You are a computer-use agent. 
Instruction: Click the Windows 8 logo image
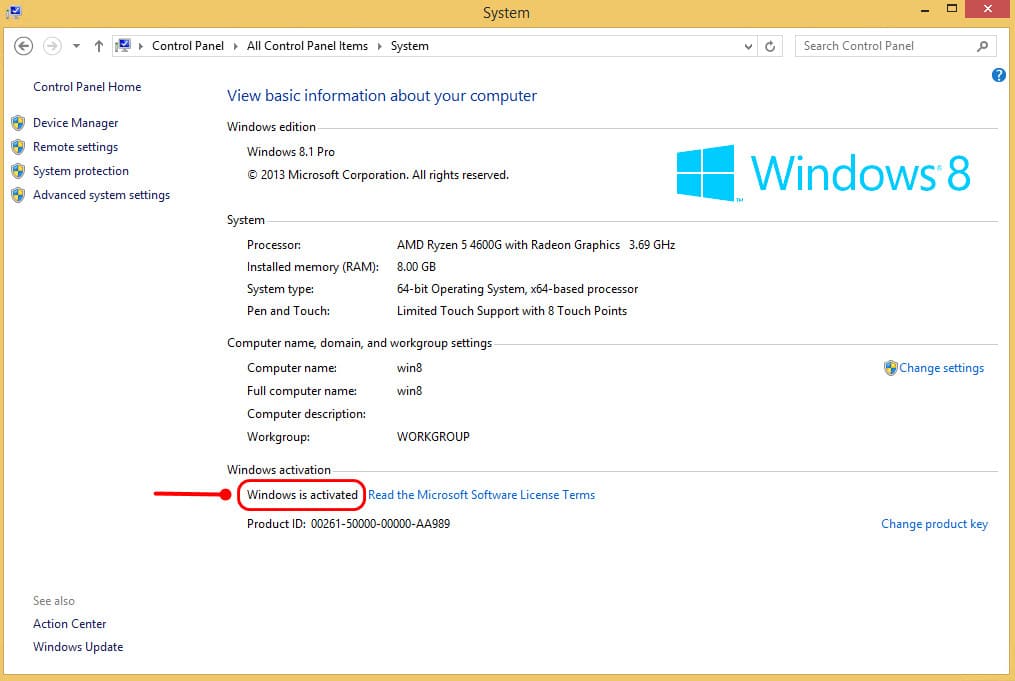pyautogui.click(x=823, y=173)
